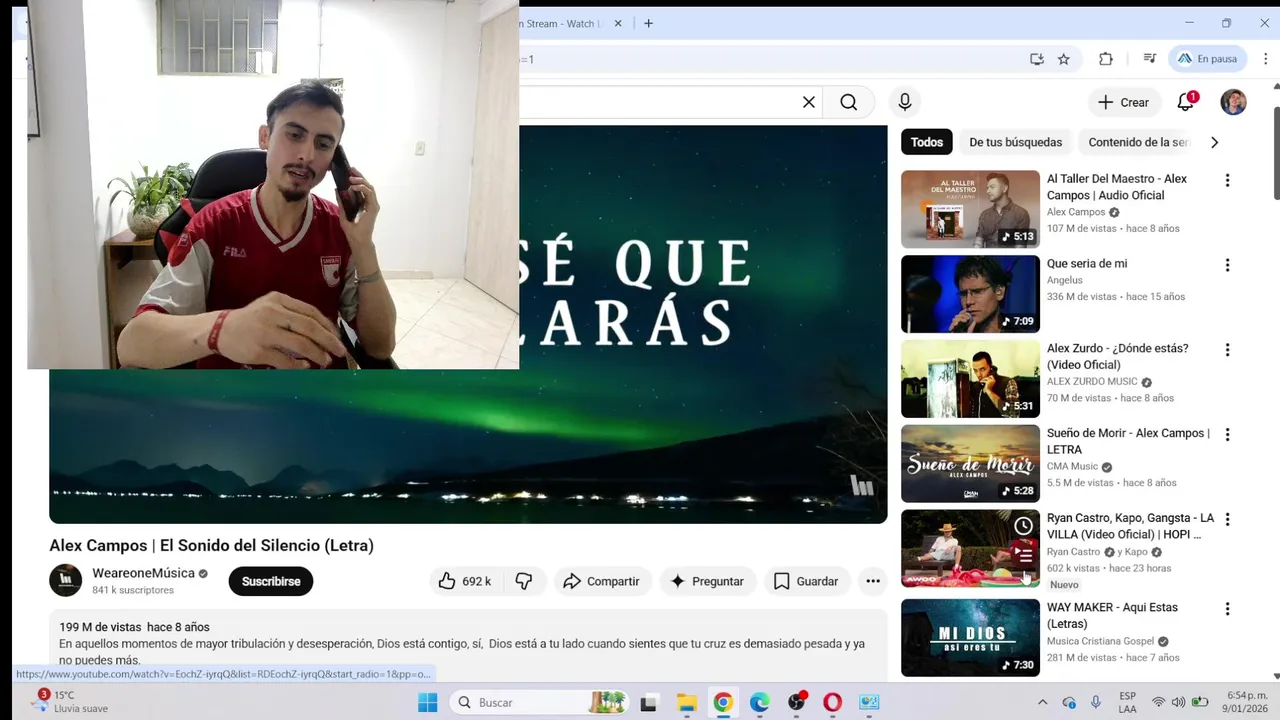1280x720 pixels.
Task: Click the system tray microphone icon
Action: coord(1096,702)
